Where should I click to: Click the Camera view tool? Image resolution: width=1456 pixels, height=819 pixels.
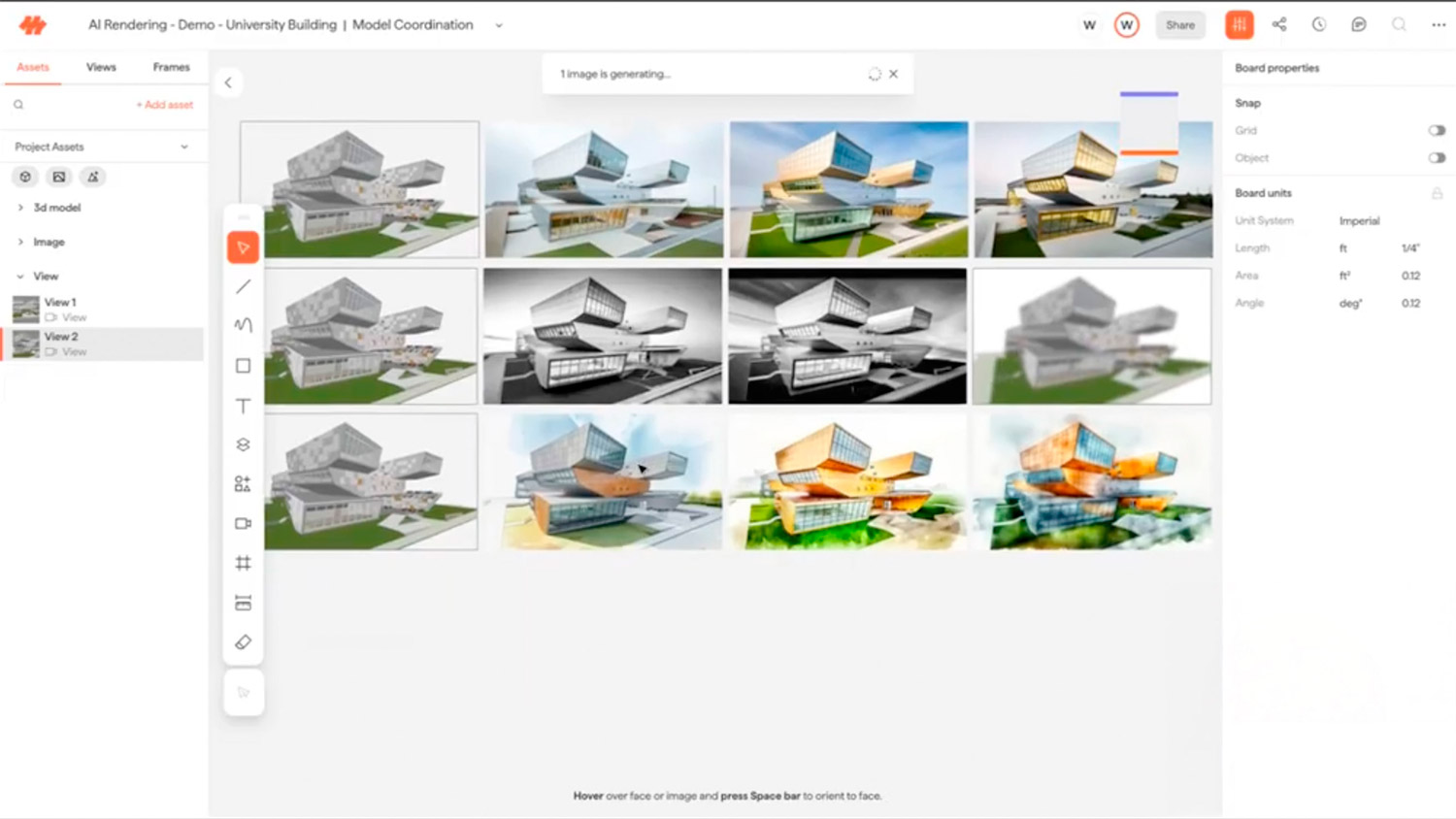pyautogui.click(x=243, y=524)
